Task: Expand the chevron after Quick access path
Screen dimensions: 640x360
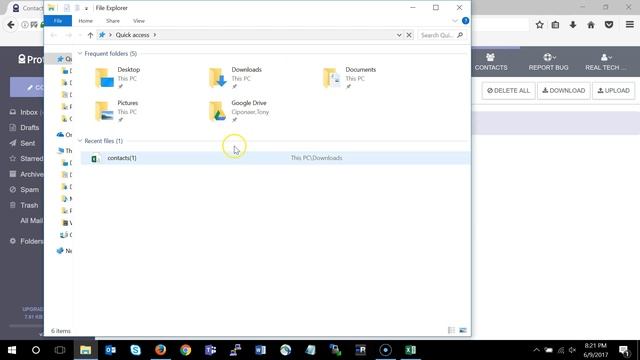Action: (155, 35)
